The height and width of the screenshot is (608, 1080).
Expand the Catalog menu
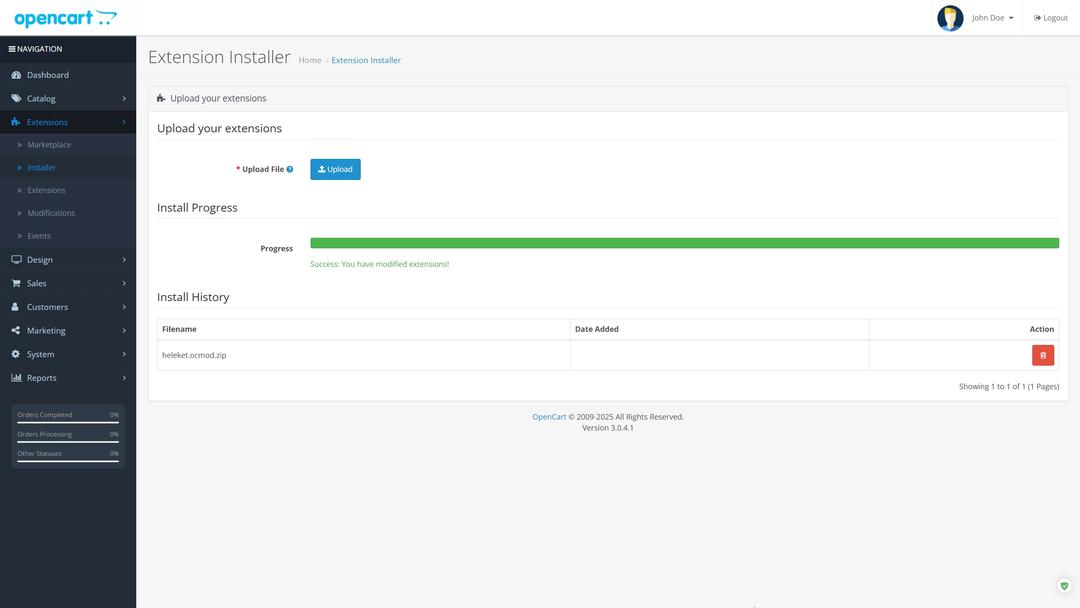coord(67,98)
